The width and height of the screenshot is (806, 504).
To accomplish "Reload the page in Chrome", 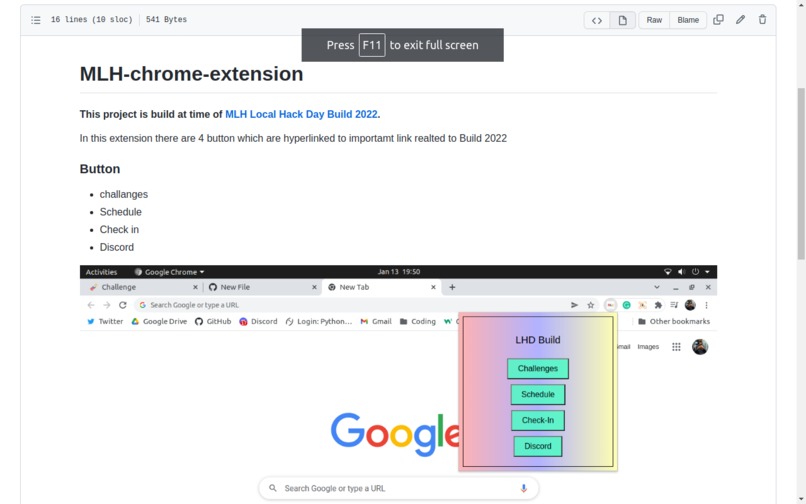I will 123,305.
